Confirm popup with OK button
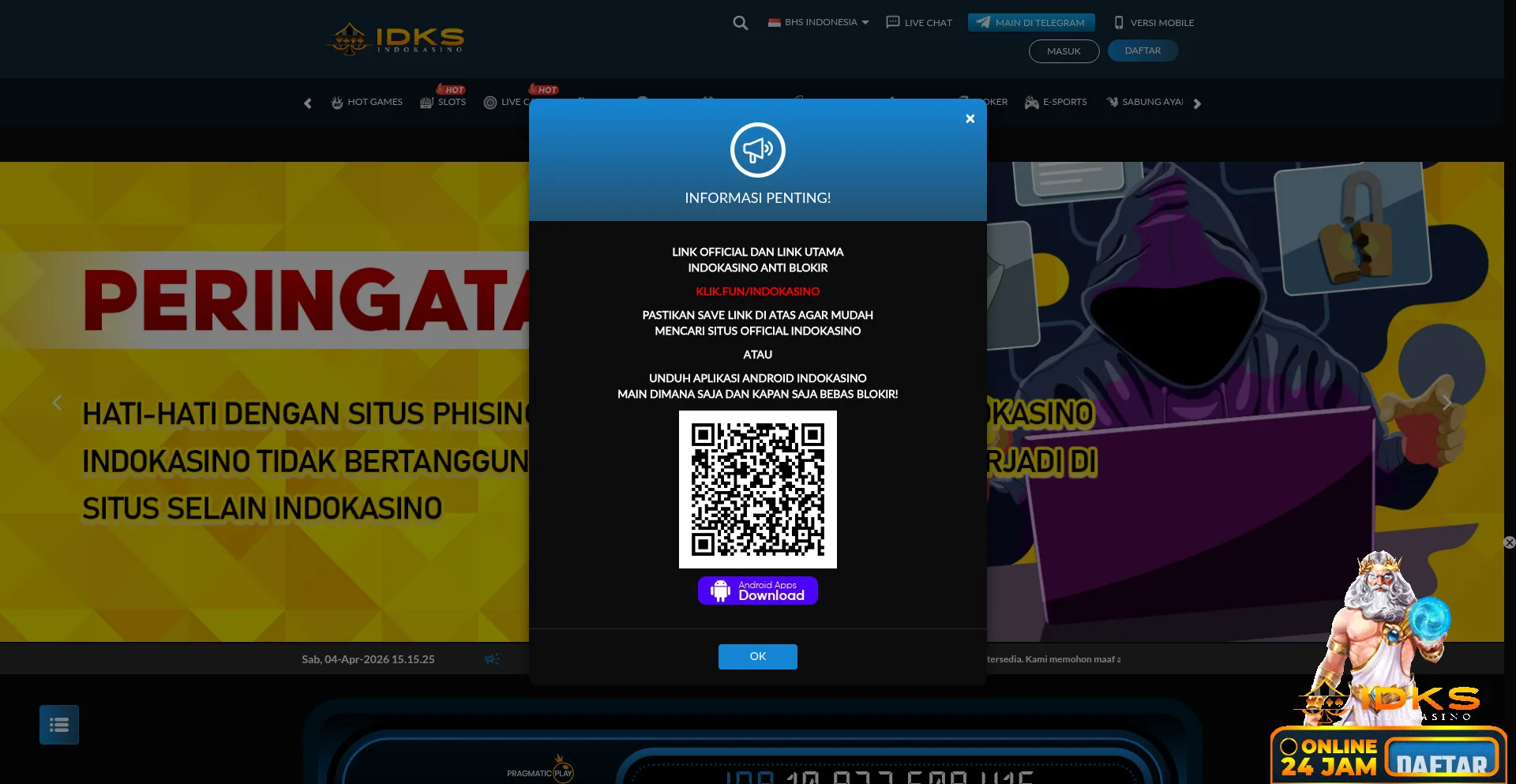 (757, 656)
